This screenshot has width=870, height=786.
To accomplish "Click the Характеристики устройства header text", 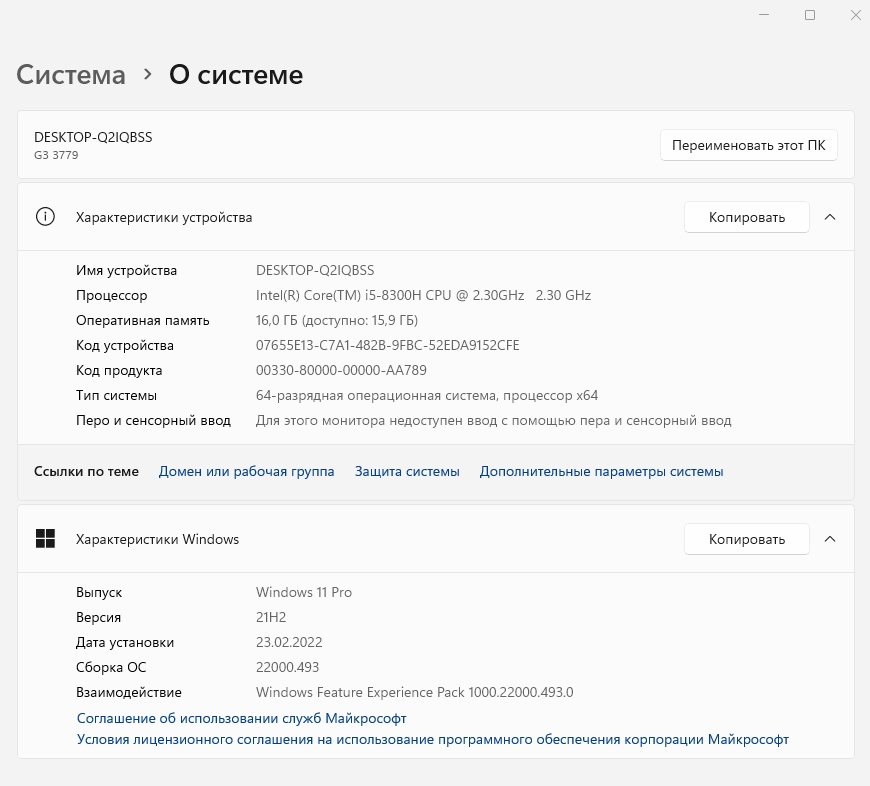I will [x=164, y=217].
